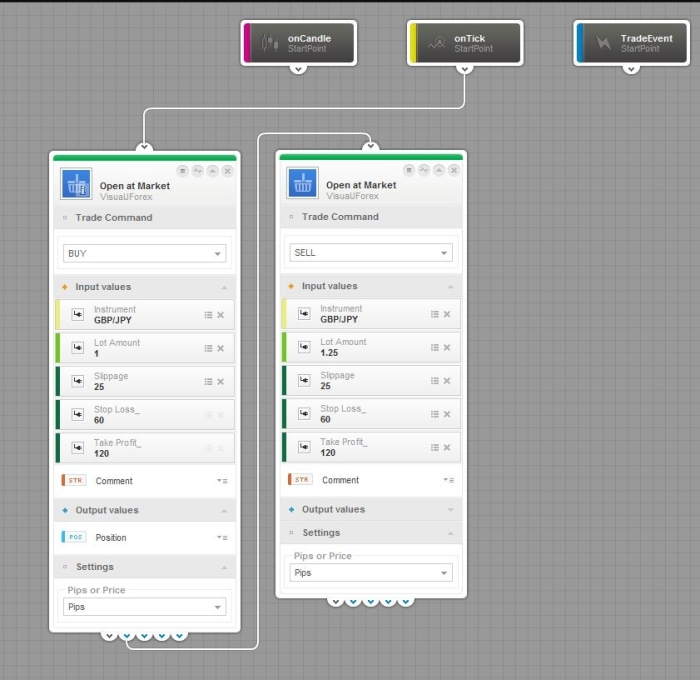
Task: Remove the Slippage input from BUY block
Action: coord(221,381)
